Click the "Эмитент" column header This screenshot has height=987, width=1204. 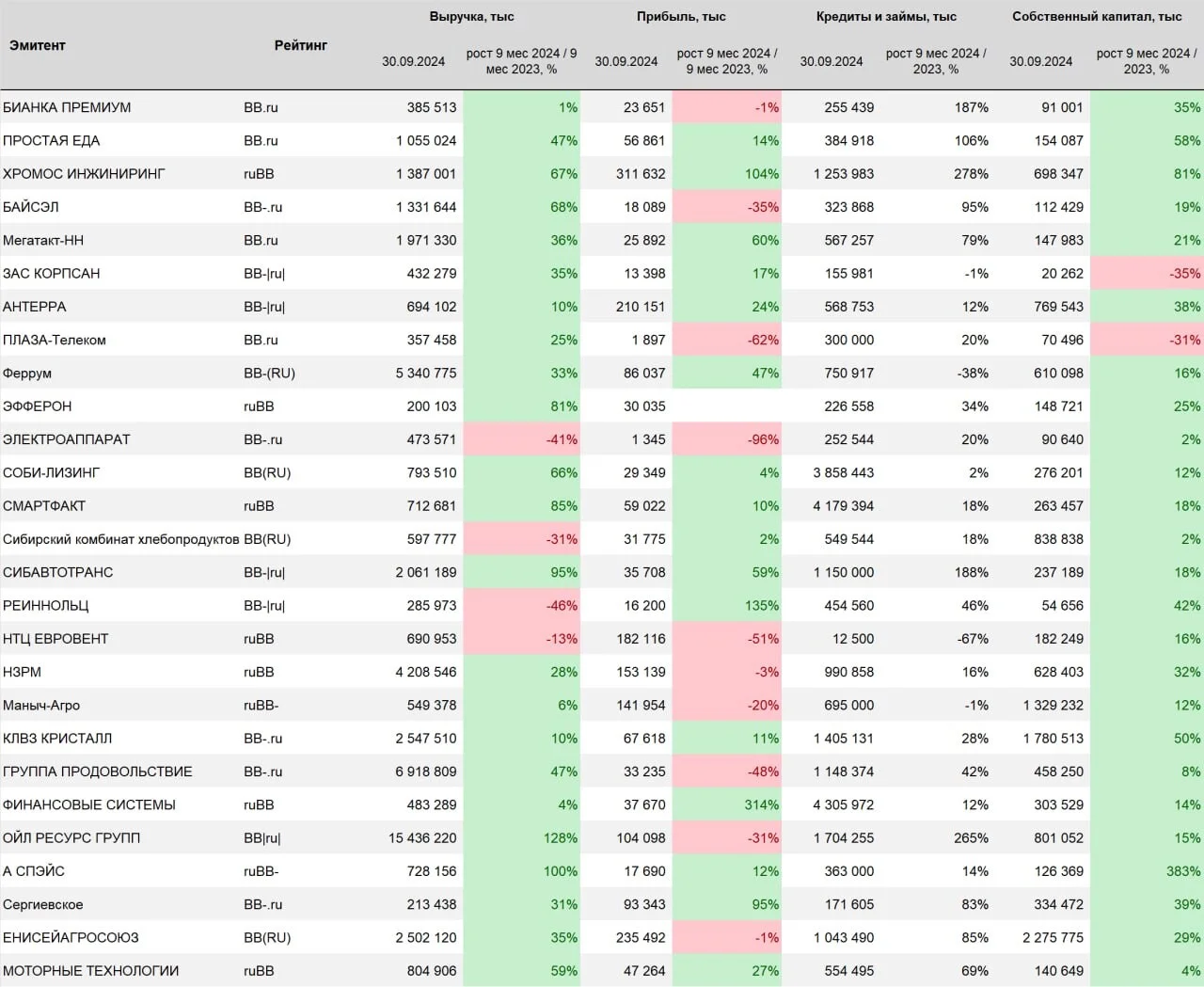point(38,45)
